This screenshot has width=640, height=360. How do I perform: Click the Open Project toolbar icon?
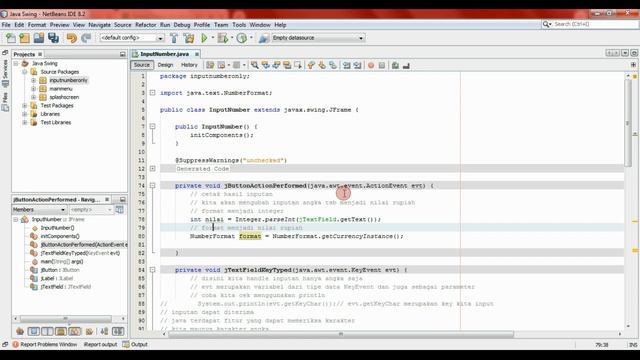pyautogui.click(x=39, y=38)
